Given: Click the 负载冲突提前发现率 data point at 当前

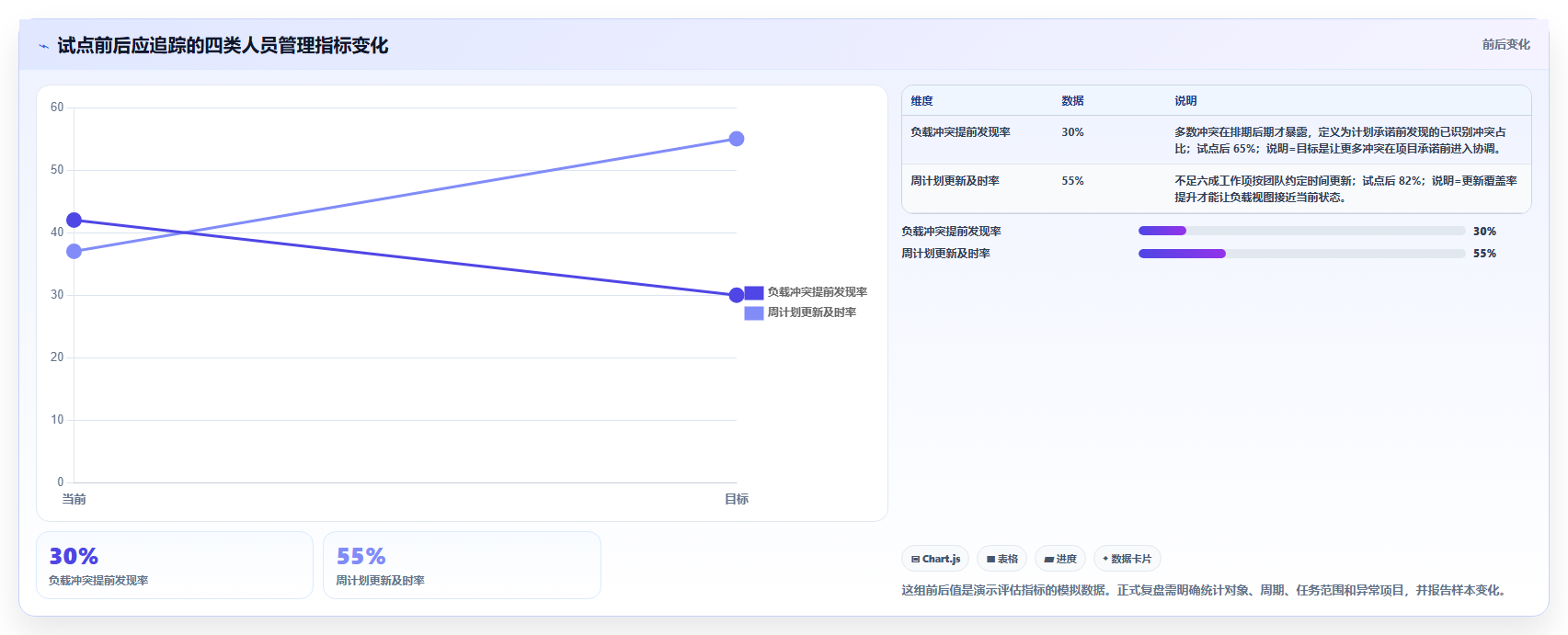Looking at the screenshot, I should (74, 221).
